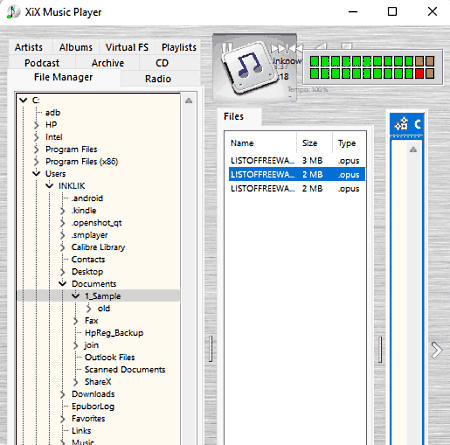This screenshot has width=450, height=445.
Task: Open the CD tab
Action: tap(162, 63)
